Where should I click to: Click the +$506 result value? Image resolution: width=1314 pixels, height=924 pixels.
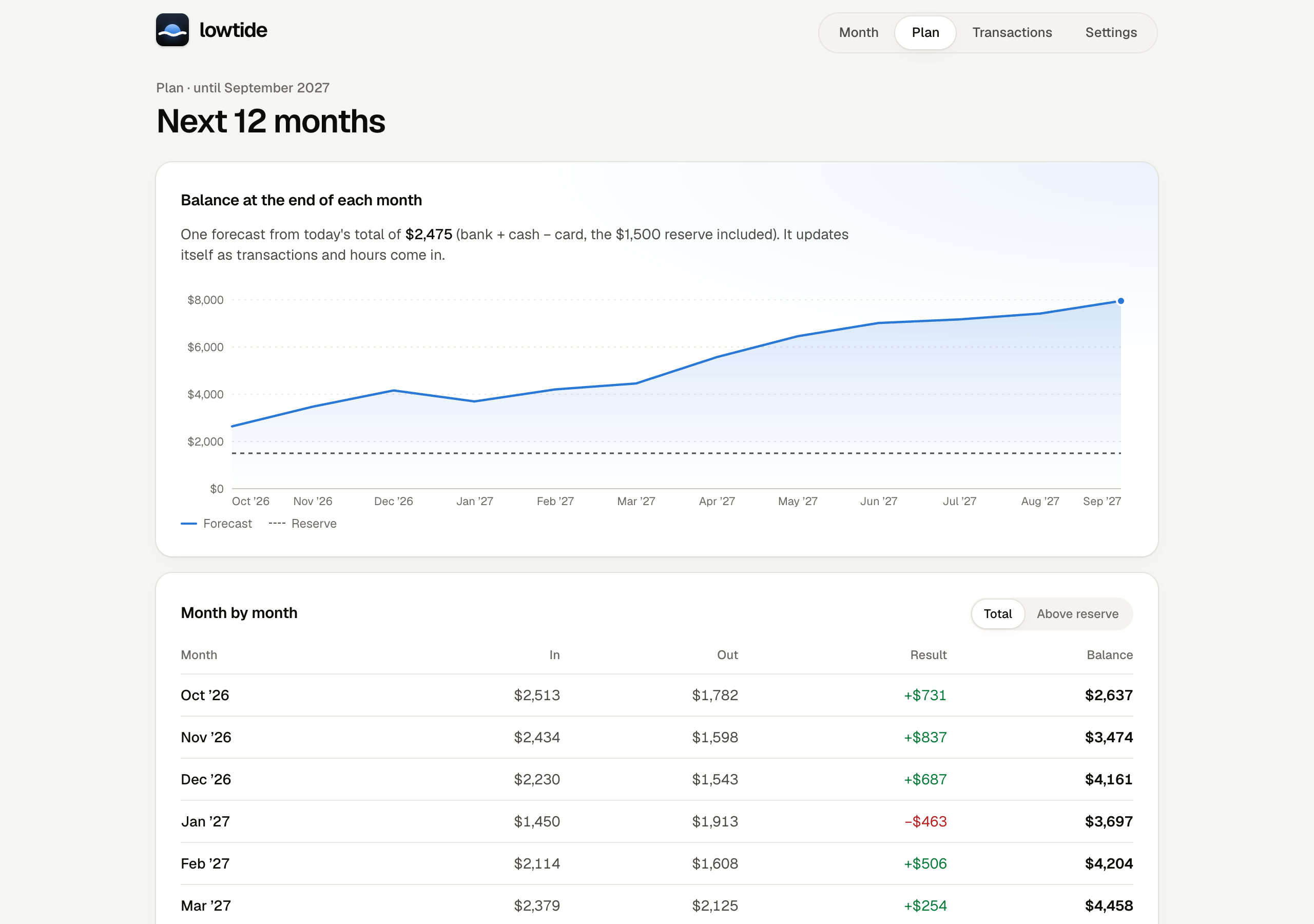click(x=925, y=863)
